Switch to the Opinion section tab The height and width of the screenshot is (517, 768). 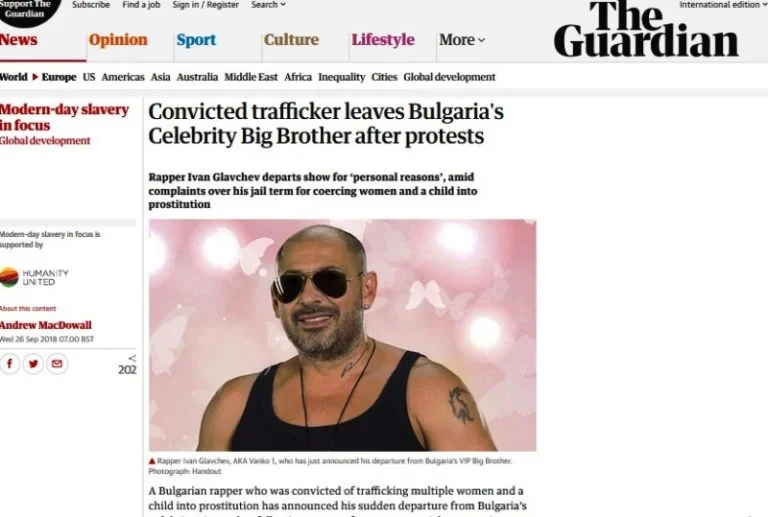coord(118,40)
